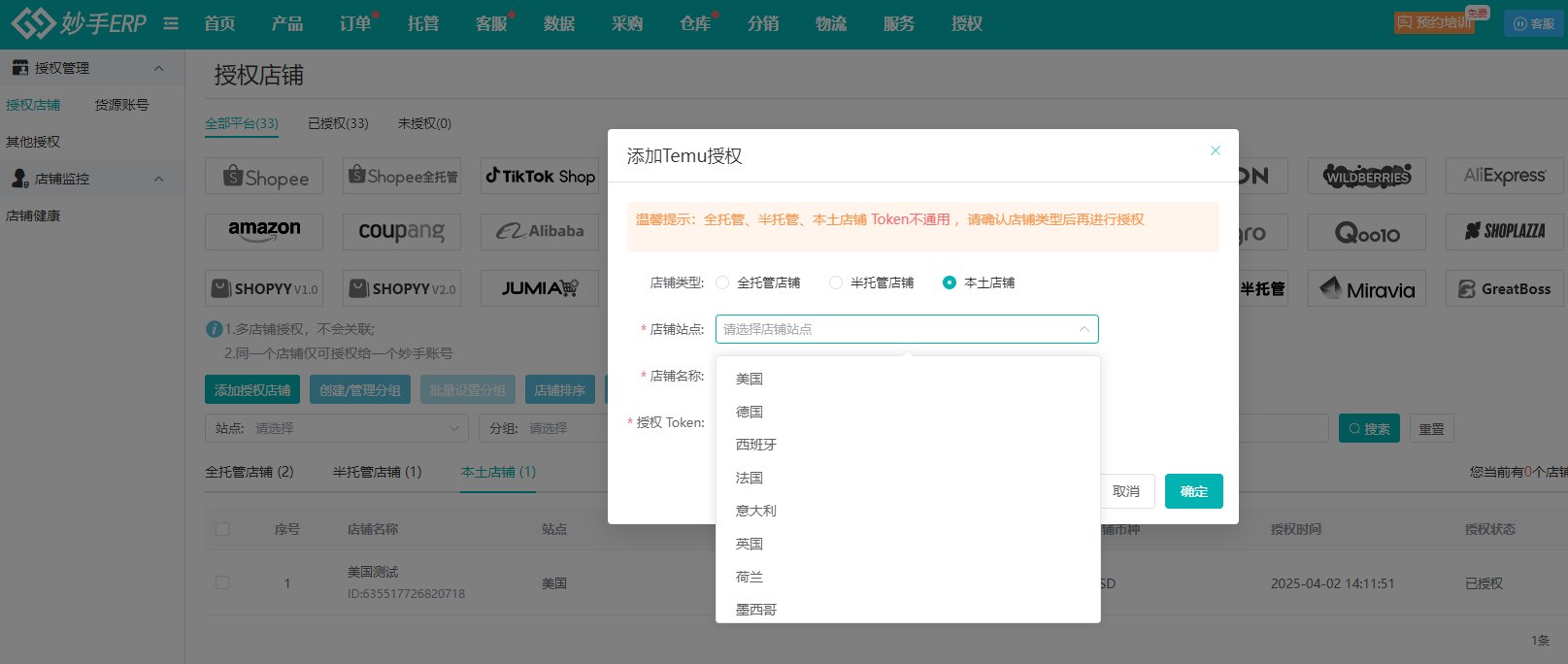Image resolution: width=1568 pixels, height=664 pixels.
Task: Open 店铺健康 in the sidebar
Action: (x=33, y=216)
